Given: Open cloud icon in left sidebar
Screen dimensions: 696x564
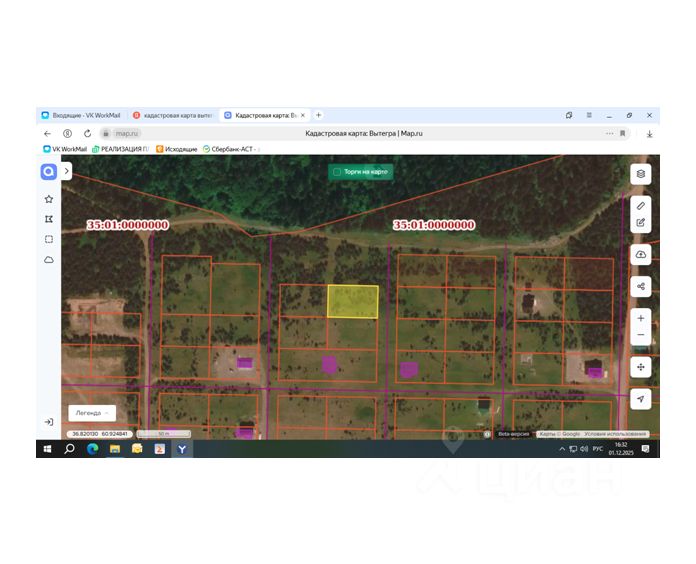Looking at the screenshot, I should [49, 260].
